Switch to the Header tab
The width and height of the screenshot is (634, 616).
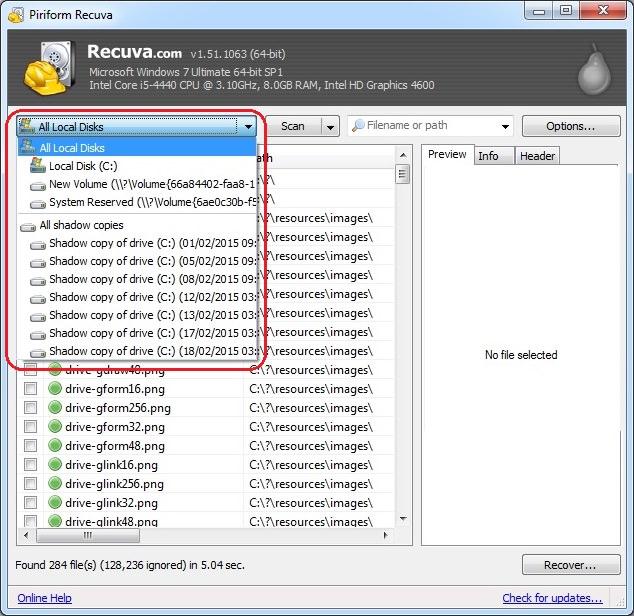pyautogui.click(x=537, y=156)
